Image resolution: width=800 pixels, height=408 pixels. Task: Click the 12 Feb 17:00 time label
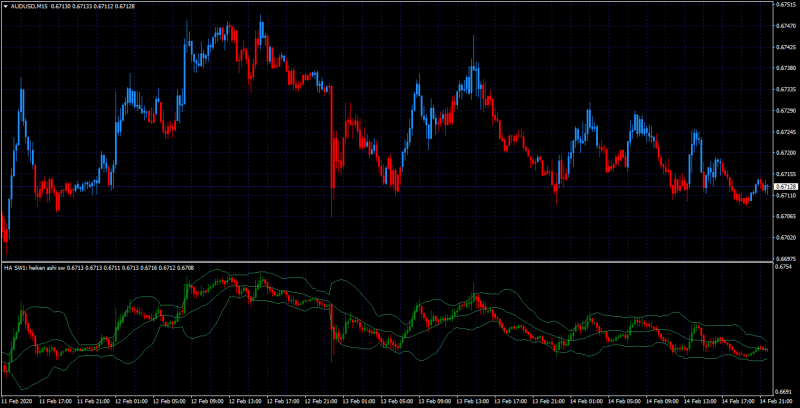tap(282, 400)
